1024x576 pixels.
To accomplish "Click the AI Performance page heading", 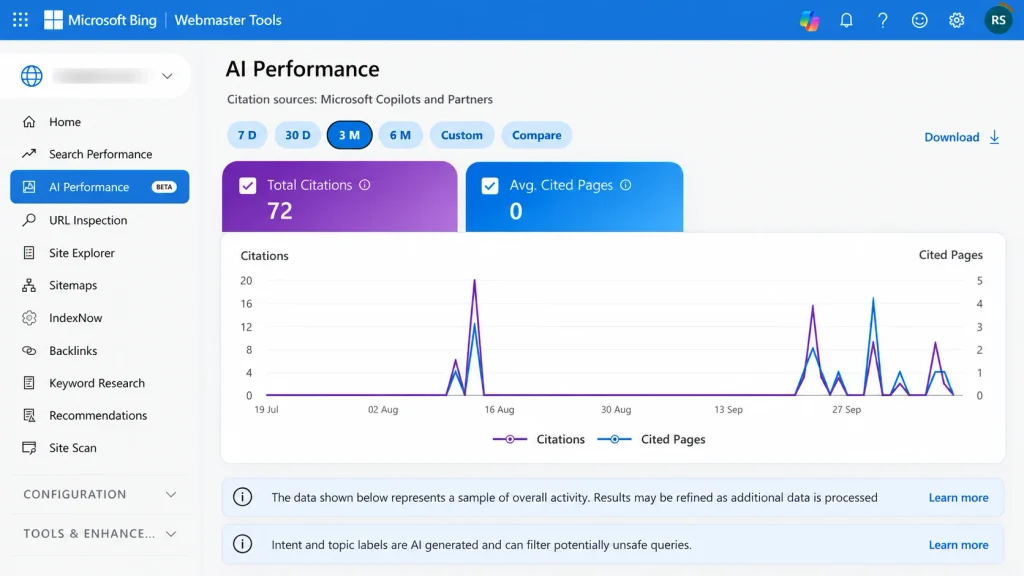I will [302, 69].
